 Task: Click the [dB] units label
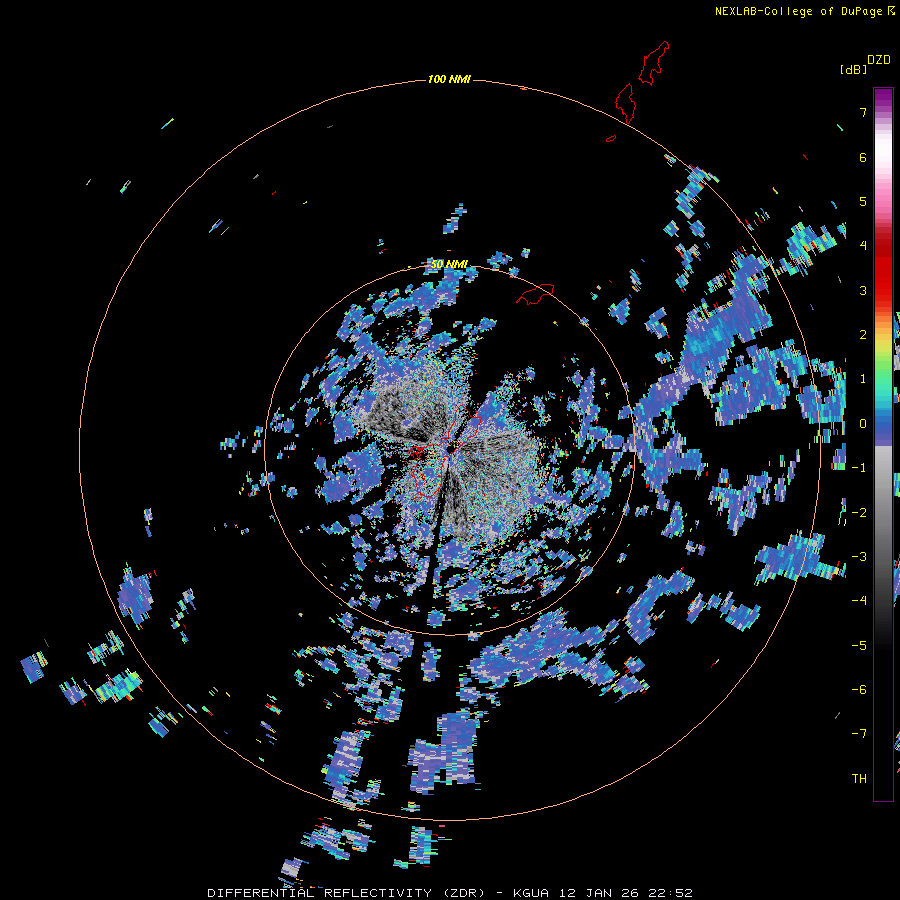click(853, 70)
